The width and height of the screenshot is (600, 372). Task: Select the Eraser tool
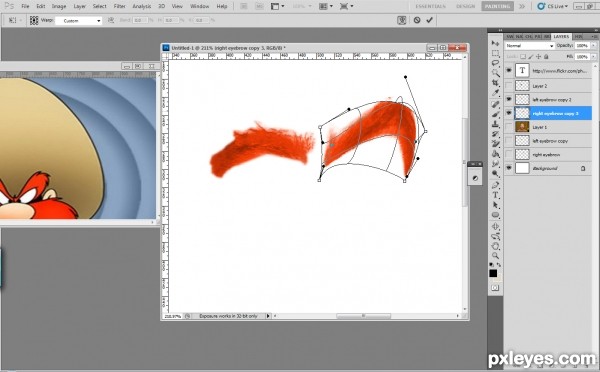point(495,144)
